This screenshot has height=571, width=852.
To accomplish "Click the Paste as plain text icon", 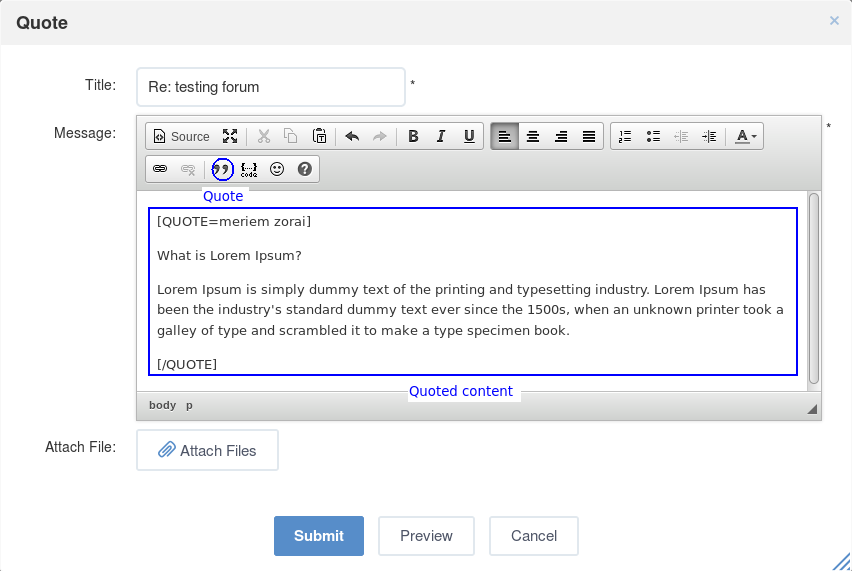I will [320, 136].
